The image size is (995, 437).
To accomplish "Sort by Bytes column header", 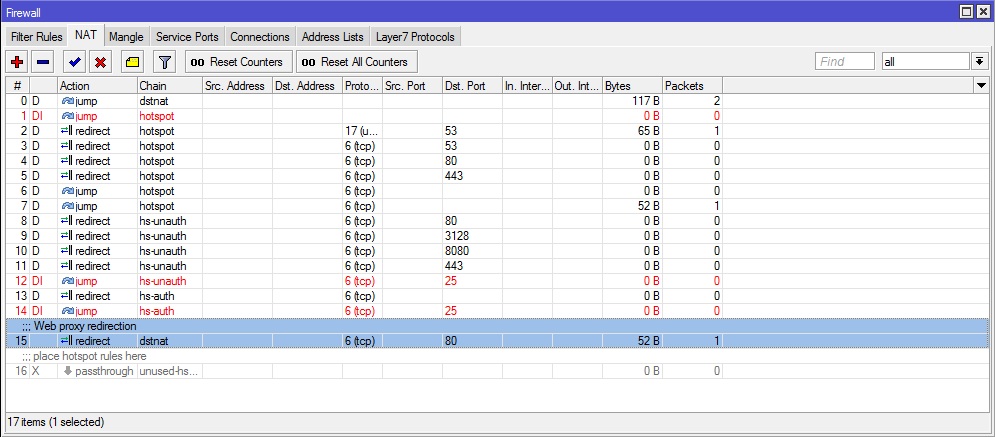I will (x=632, y=86).
